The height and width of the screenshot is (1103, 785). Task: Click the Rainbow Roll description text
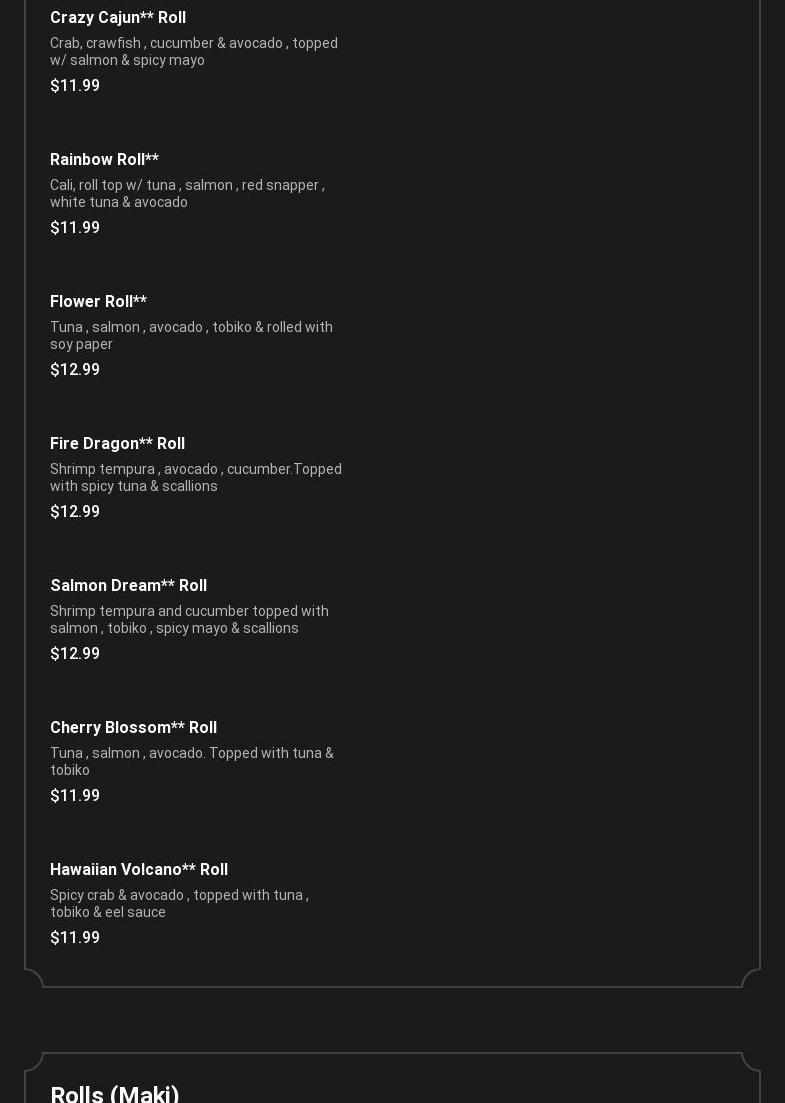click(187, 194)
